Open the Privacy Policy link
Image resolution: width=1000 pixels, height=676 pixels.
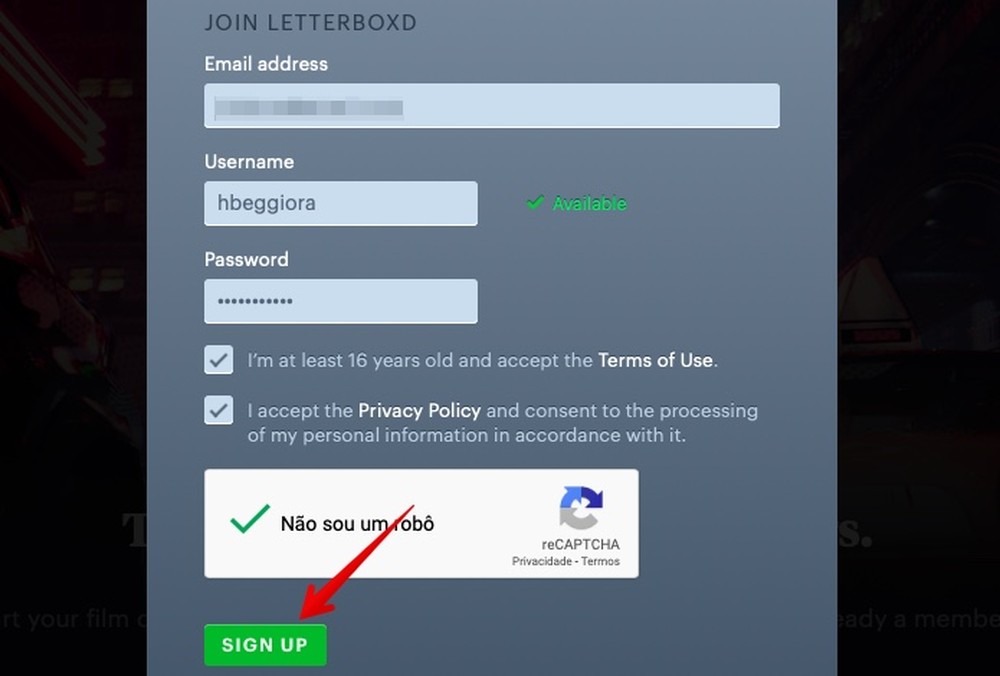coord(419,410)
